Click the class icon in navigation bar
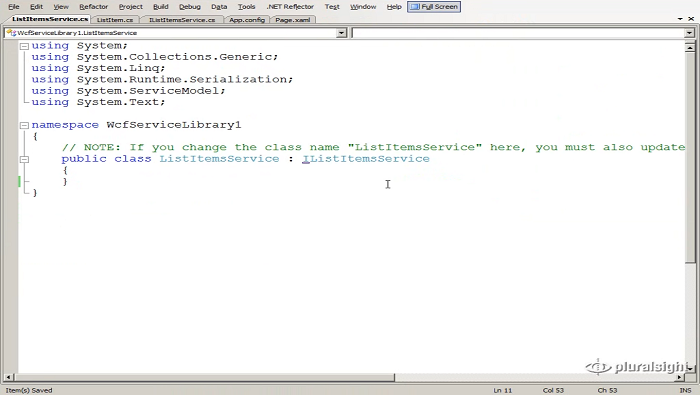This screenshot has width=700, height=395. click(x=11, y=33)
